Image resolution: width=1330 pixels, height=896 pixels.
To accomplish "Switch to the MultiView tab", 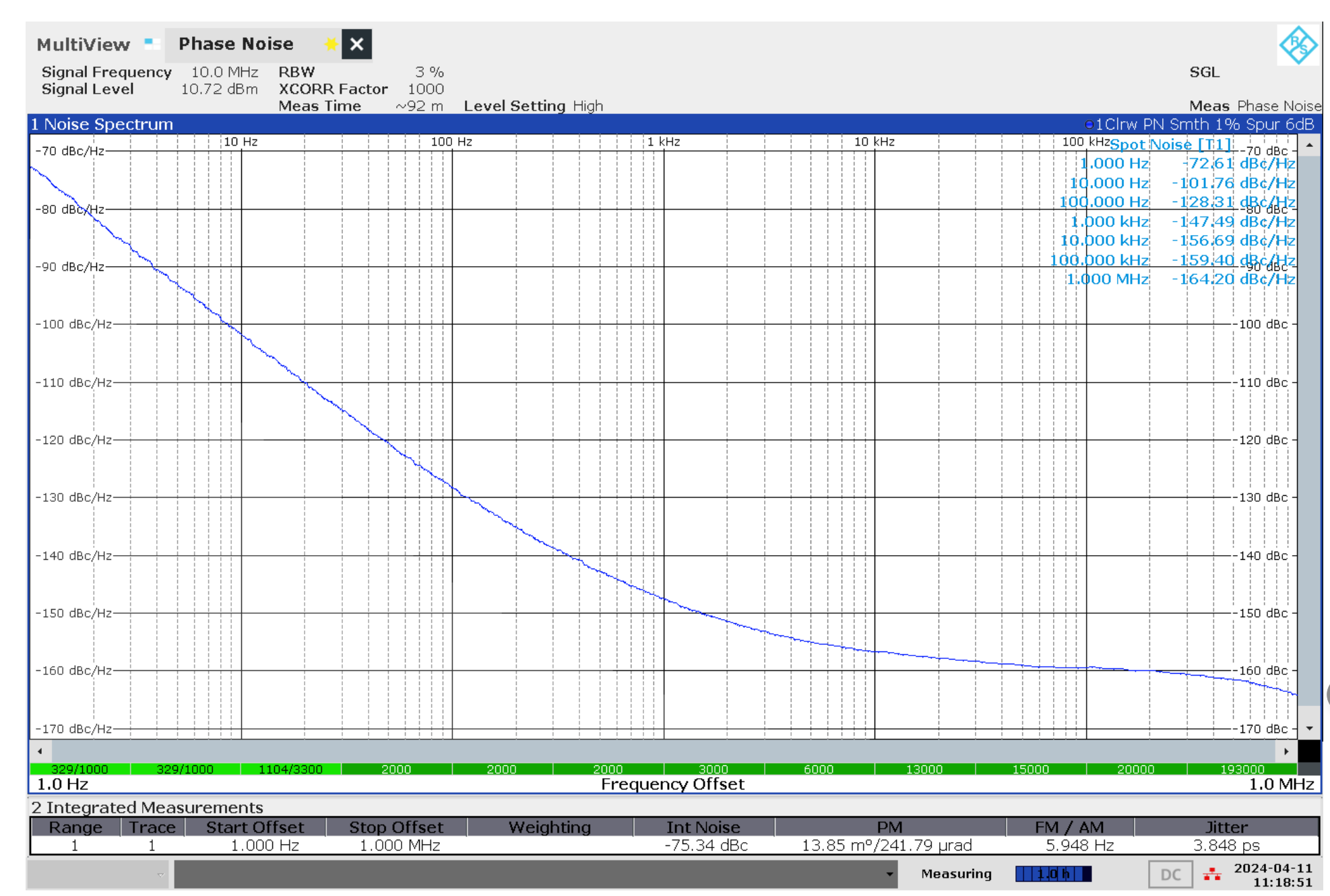I will 83,44.
